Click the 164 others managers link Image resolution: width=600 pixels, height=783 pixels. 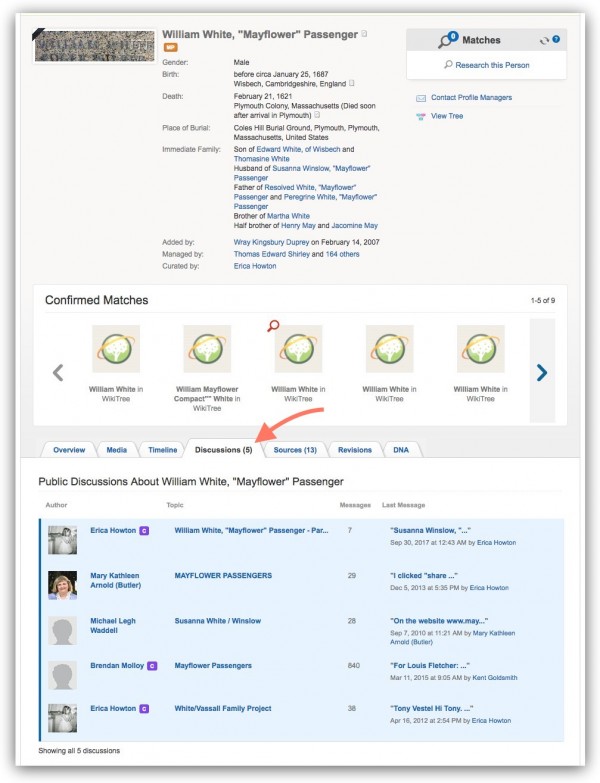[x=342, y=254]
